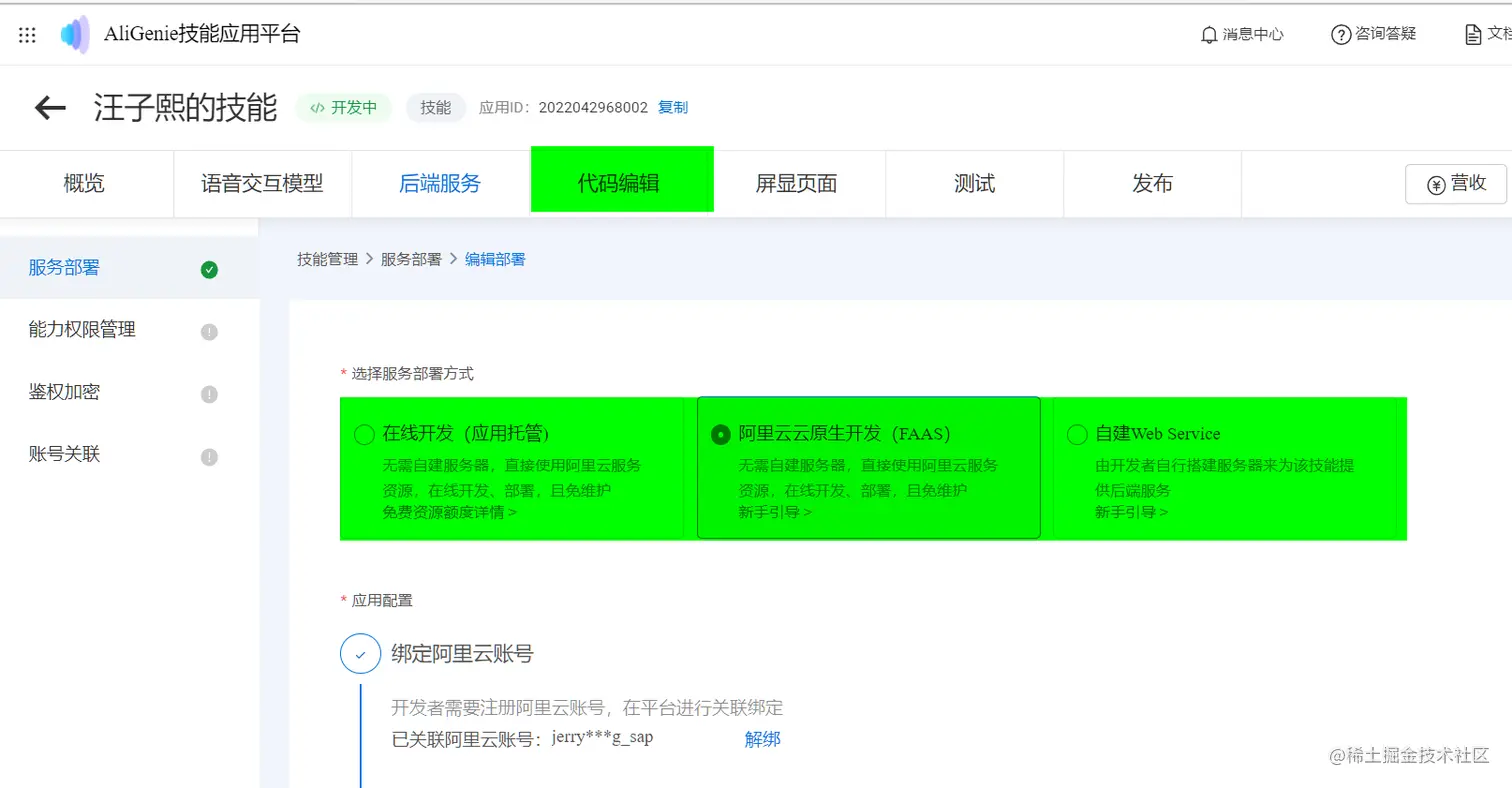
Task: Click the AliGenie platform logo
Action: [75, 35]
